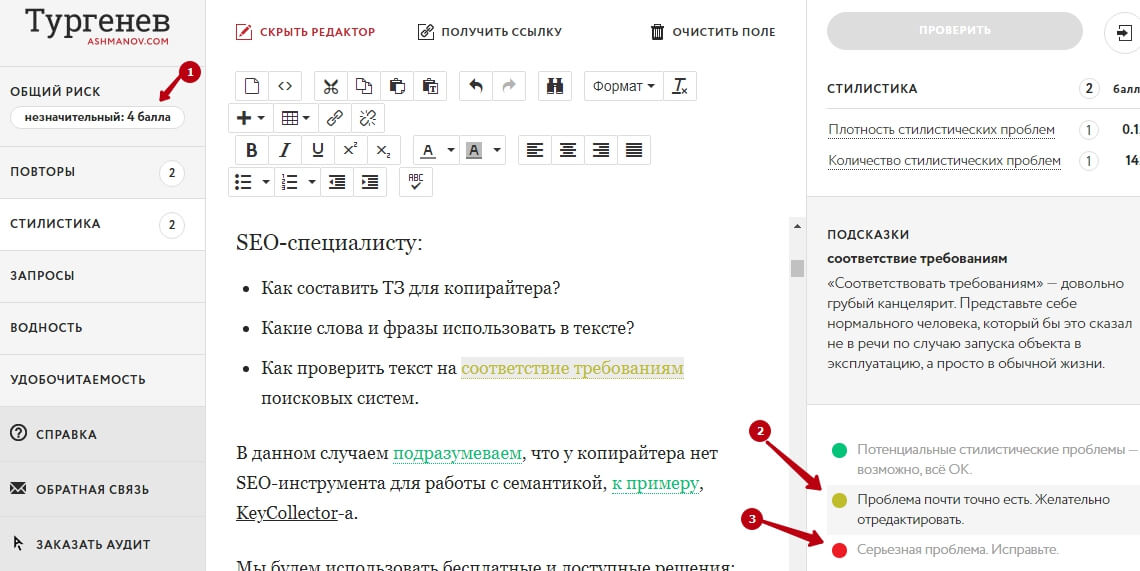Undo the last edit
The height and width of the screenshot is (571, 1140).
[x=476, y=87]
